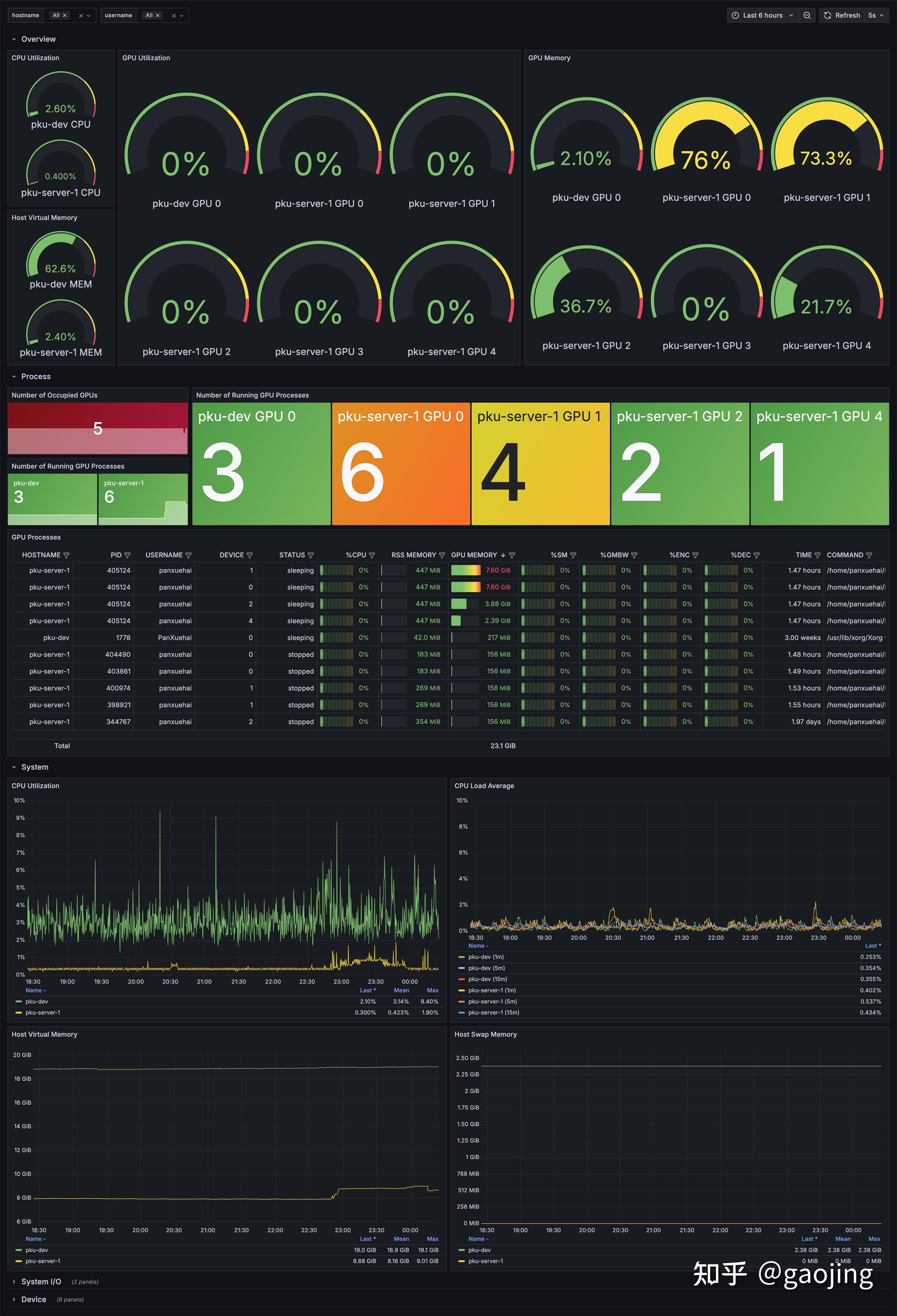This screenshot has width=897, height=1316.
Task: Click the filter icon on the GPU MEMORY column
Action: [x=511, y=555]
